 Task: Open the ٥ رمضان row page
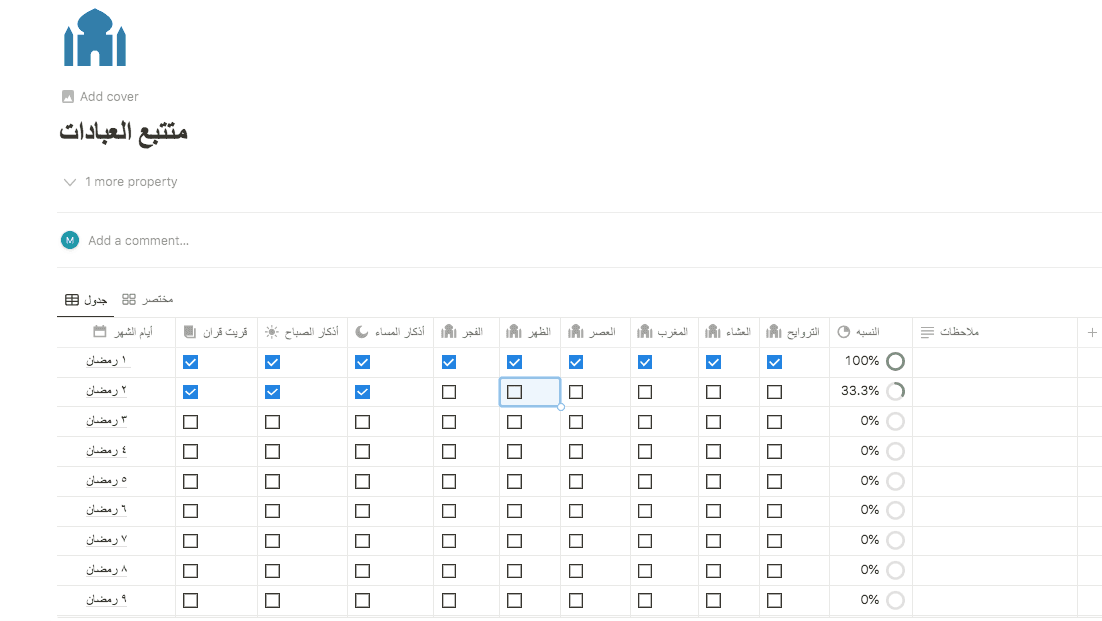(107, 481)
